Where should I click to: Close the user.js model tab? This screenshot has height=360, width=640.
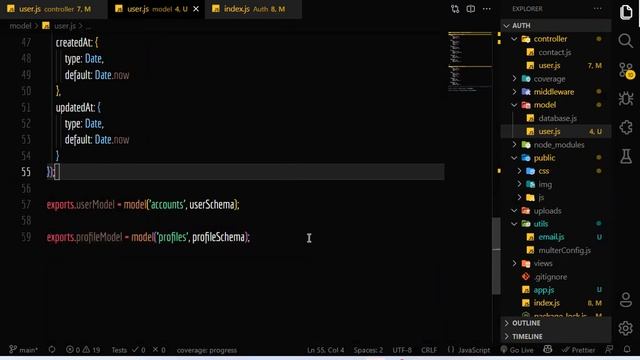[x=196, y=9]
